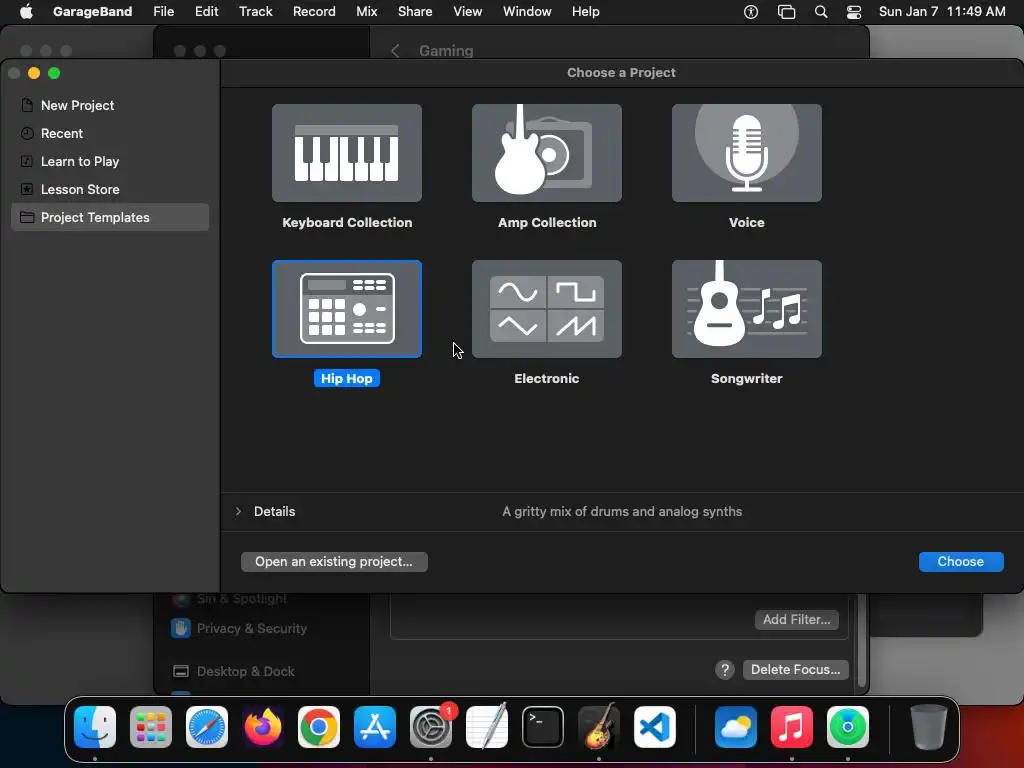Select Project Templates in sidebar
This screenshot has height=768, width=1024.
[110, 217]
